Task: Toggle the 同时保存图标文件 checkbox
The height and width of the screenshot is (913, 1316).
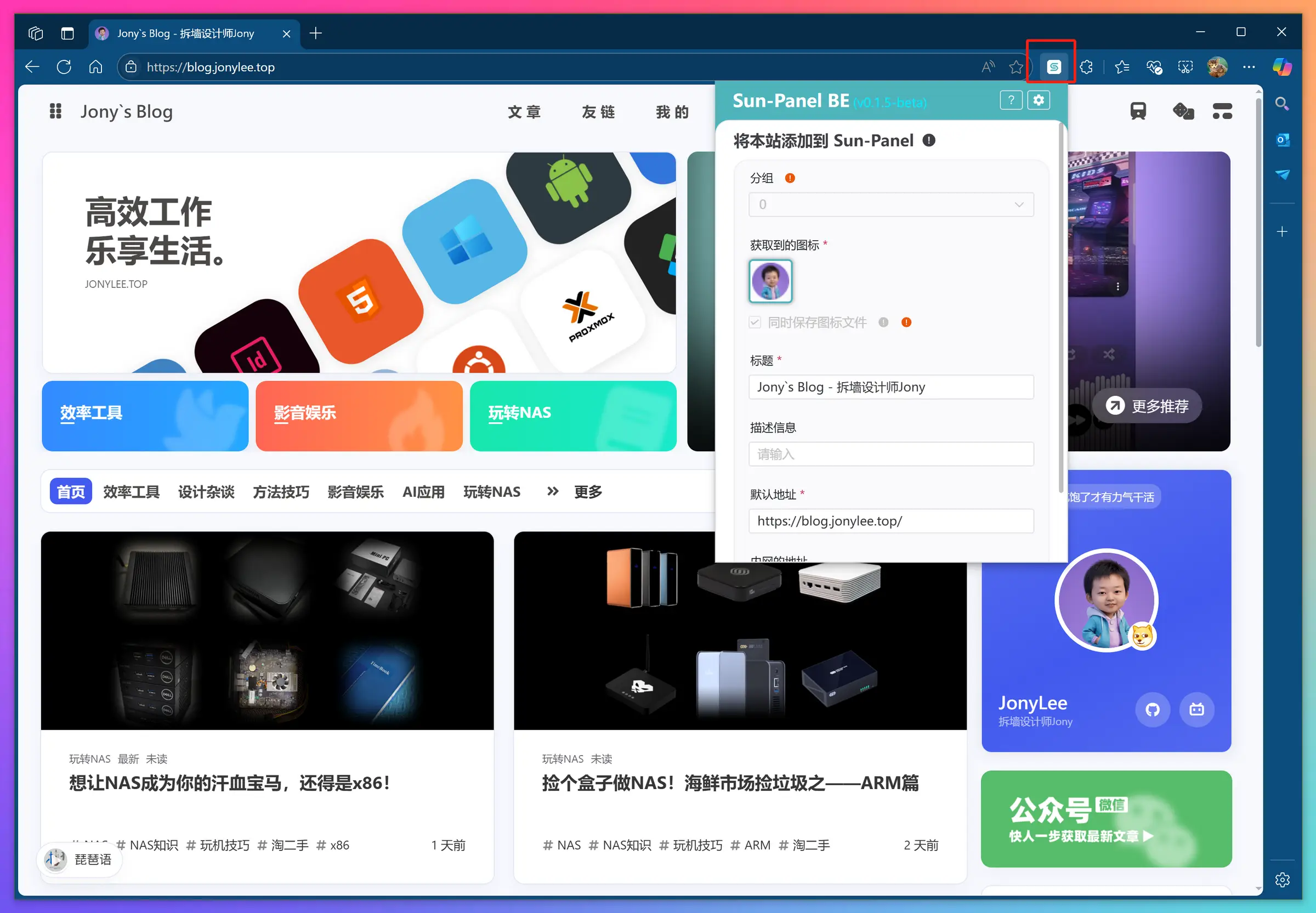Action: pyautogui.click(x=755, y=322)
